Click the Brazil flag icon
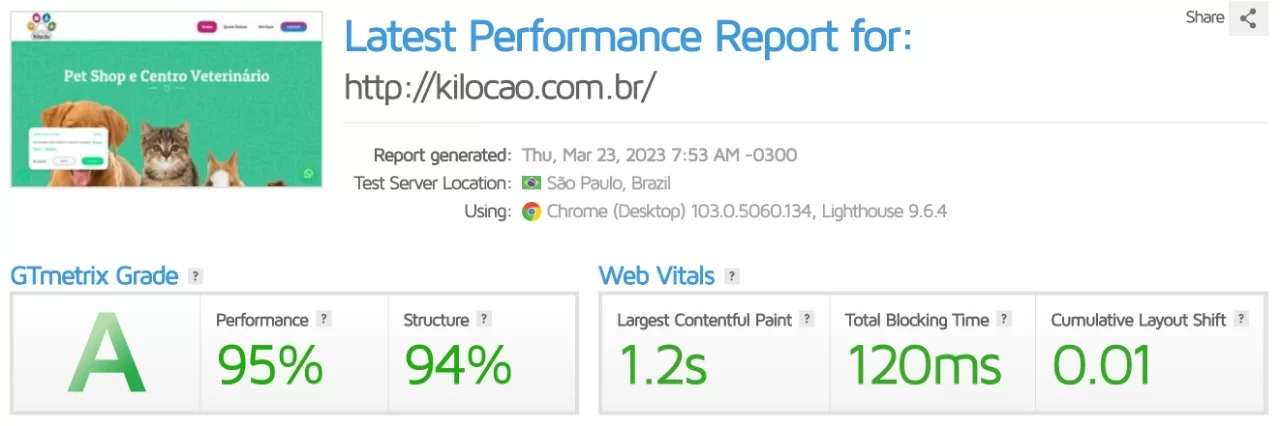Screen dimensions: 1280x426 (x=531, y=183)
